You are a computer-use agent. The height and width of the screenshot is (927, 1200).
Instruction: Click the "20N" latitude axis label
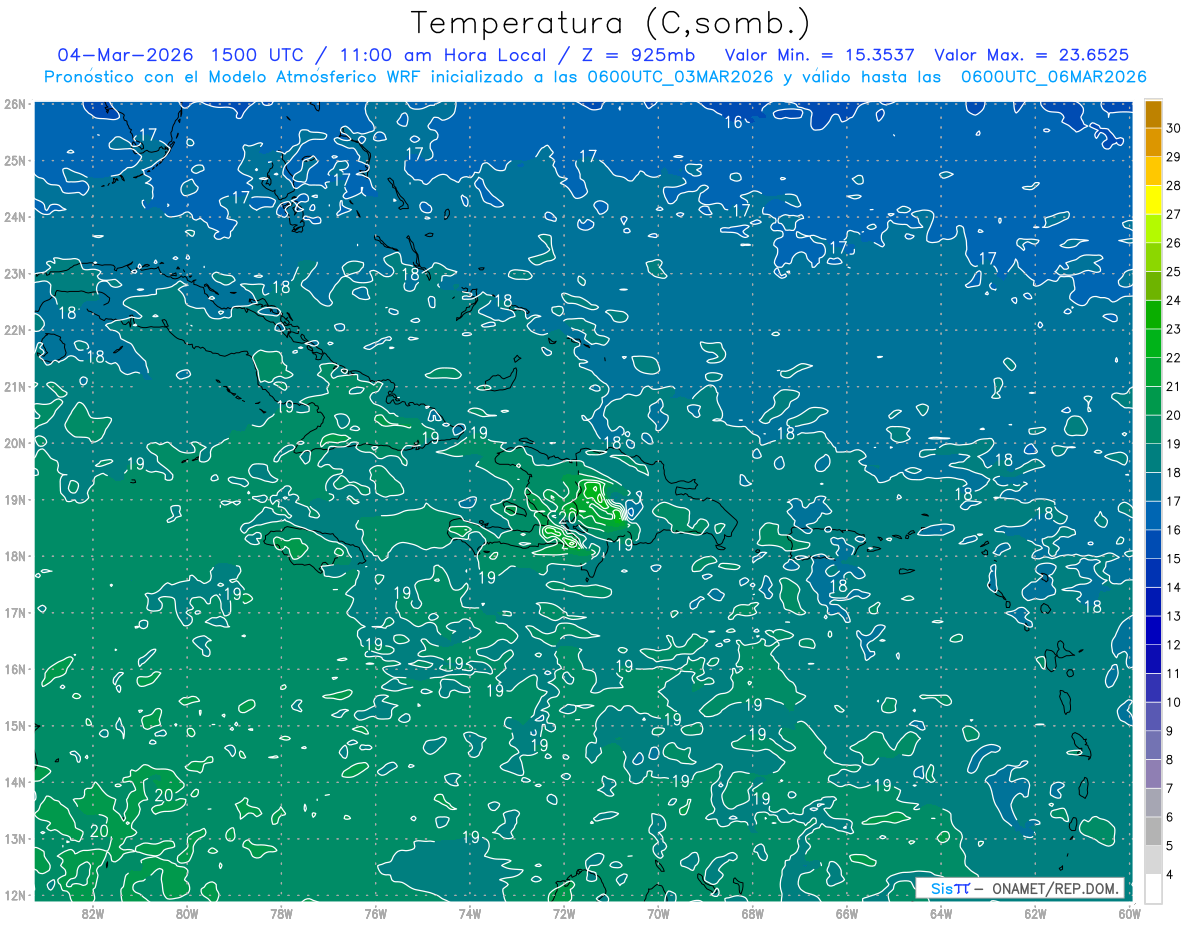pyautogui.click(x=15, y=443)
